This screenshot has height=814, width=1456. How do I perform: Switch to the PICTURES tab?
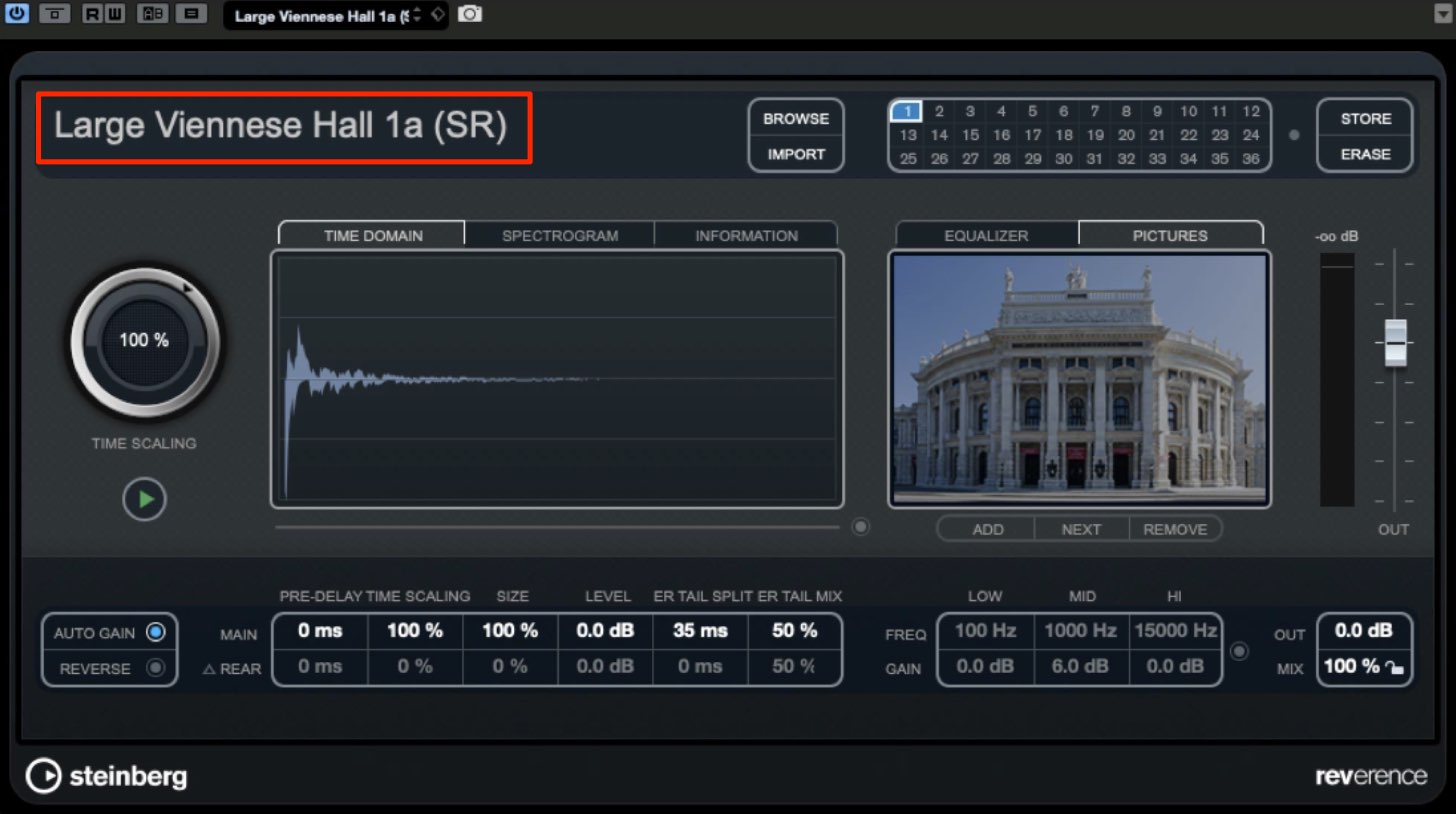1170,235
